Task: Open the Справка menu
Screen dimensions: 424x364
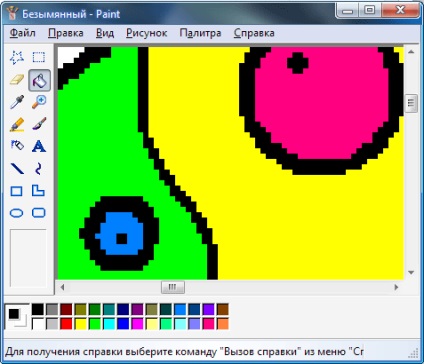Action: [254, 33]
